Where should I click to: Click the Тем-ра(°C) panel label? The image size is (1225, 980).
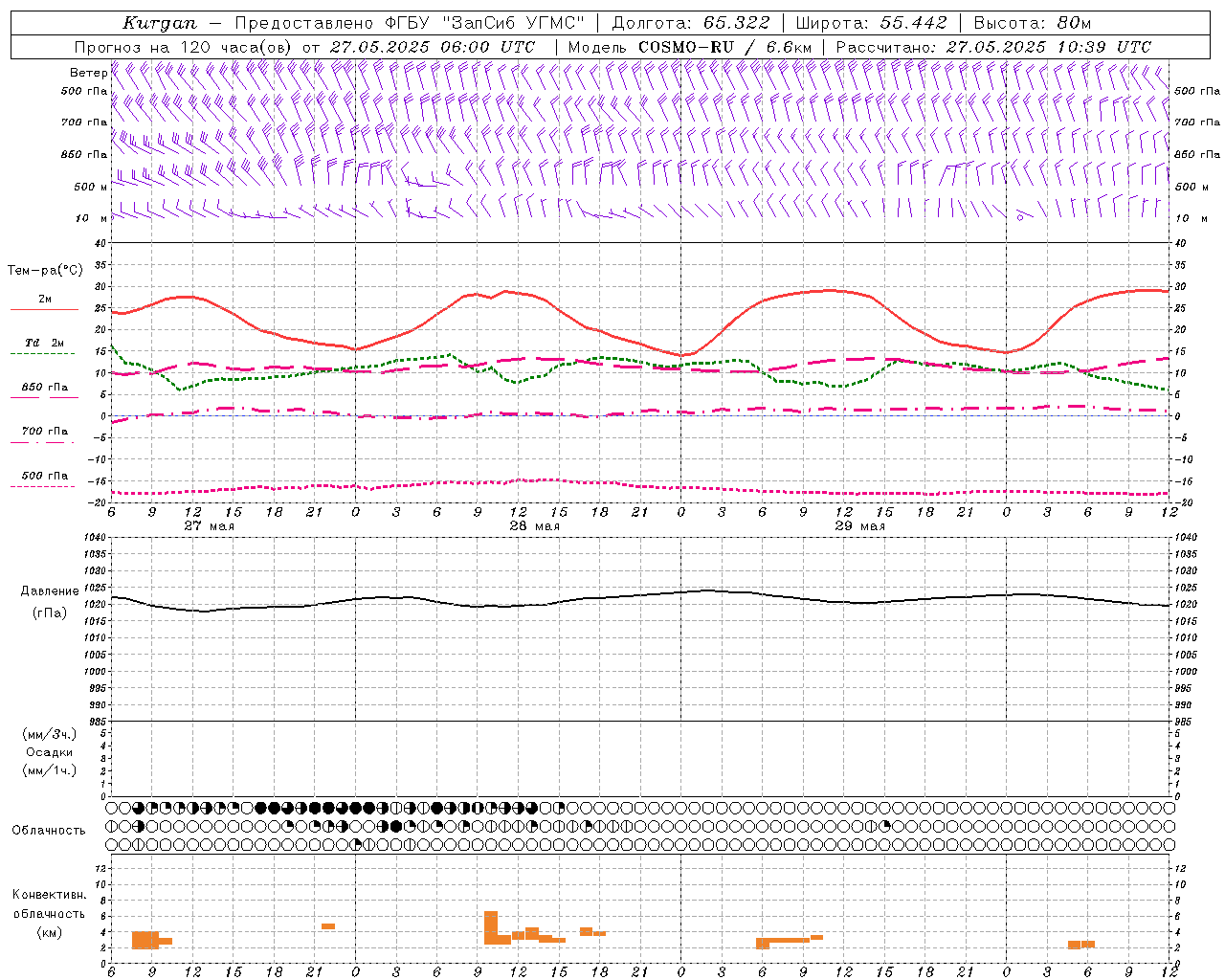coord(45,271)
